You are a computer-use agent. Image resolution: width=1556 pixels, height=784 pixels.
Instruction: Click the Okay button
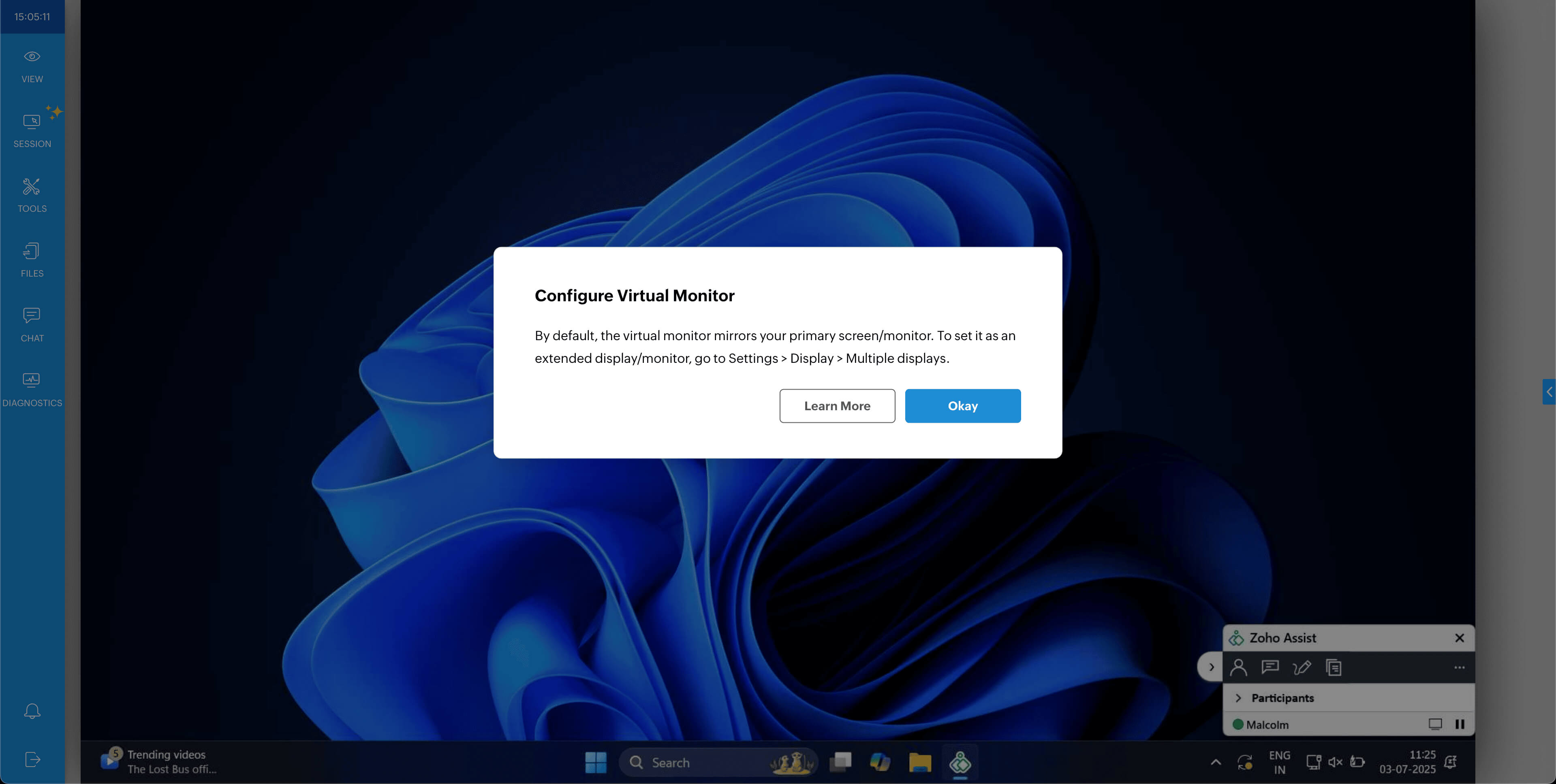click(962, 406)
